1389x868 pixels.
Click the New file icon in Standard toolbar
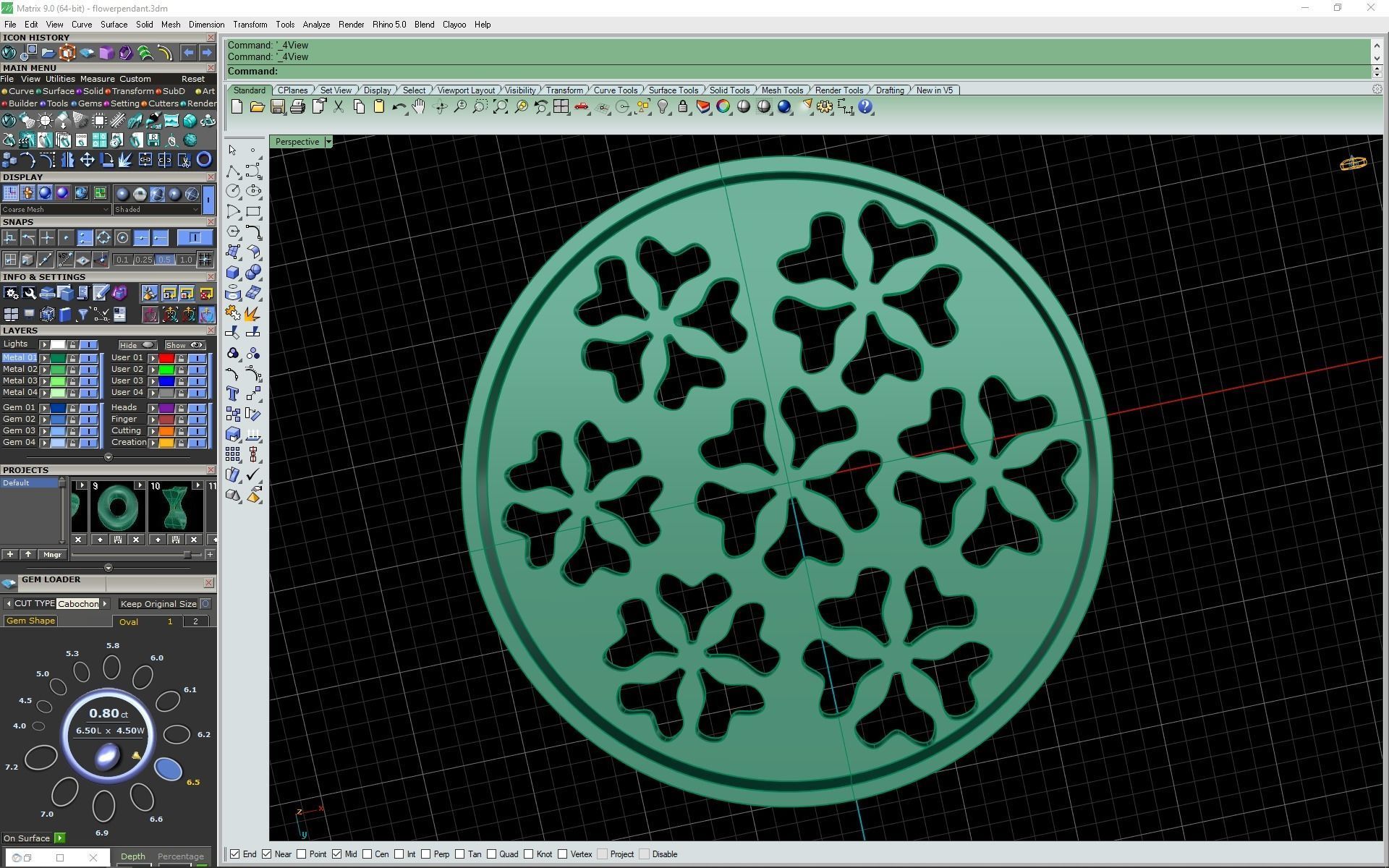tap(237, 107)
